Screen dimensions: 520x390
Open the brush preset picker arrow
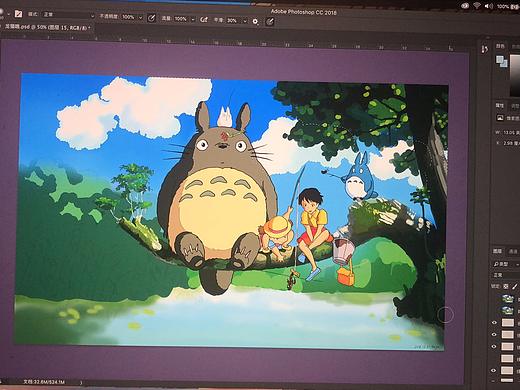8,14
